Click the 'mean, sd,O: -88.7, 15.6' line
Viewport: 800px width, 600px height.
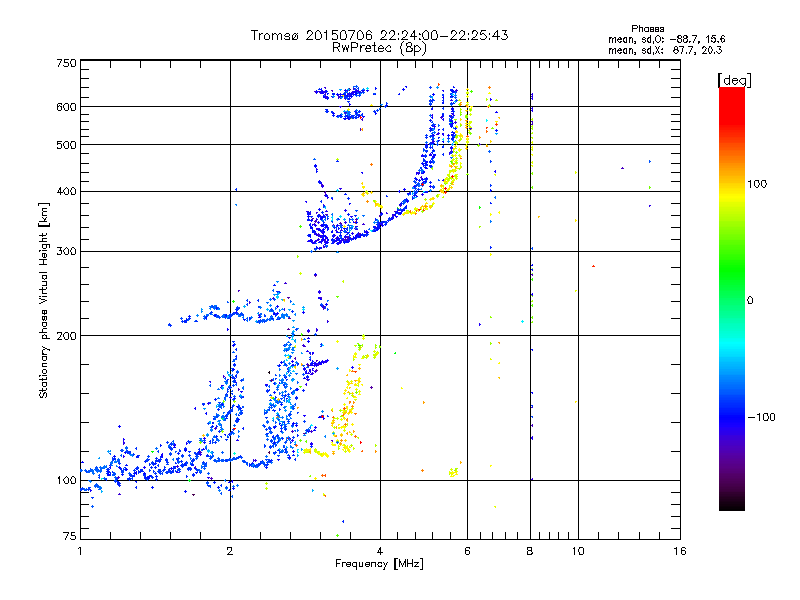point(666,39)
